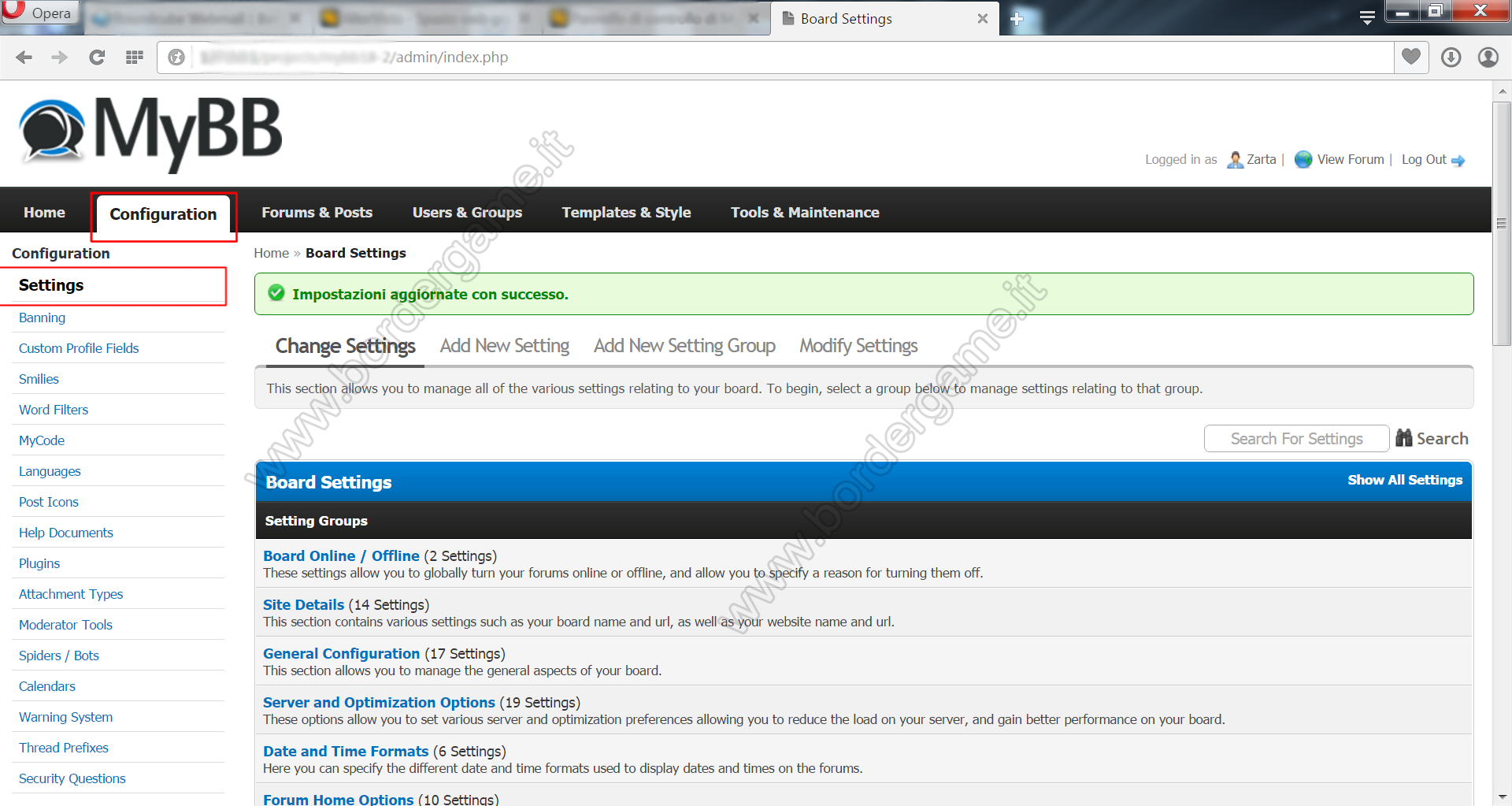Screen dimensions: 1512x806
Task: Open Forum Home Options group
Action: point(338,799)
